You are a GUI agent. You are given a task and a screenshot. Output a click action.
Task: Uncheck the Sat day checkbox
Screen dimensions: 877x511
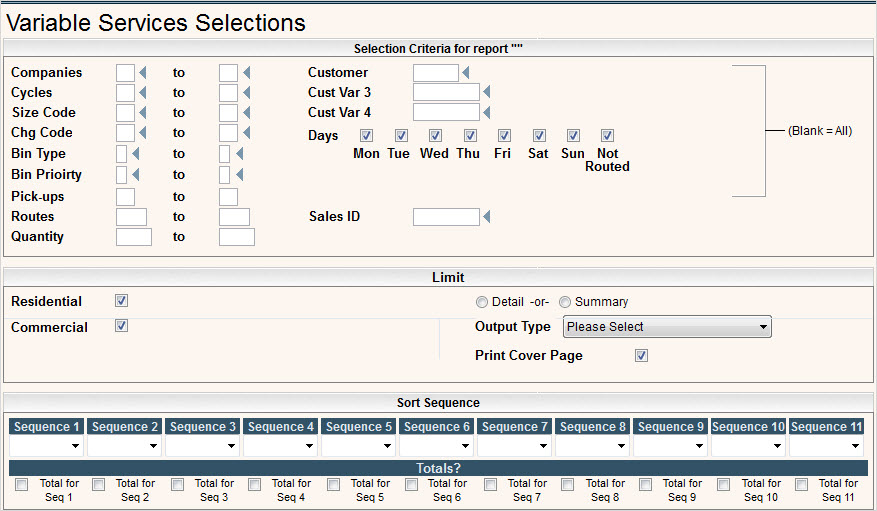[x=539, y=135]
